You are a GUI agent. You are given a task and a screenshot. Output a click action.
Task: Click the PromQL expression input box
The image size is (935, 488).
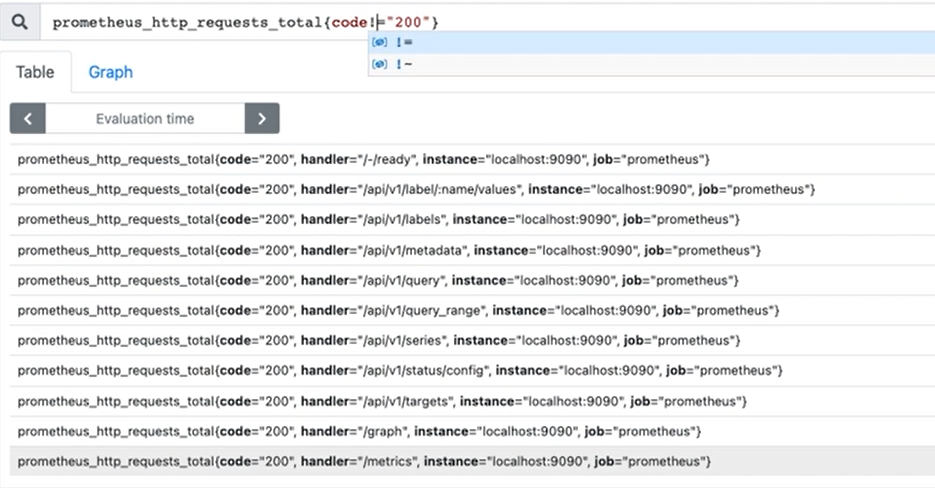(x=600, y=21)
